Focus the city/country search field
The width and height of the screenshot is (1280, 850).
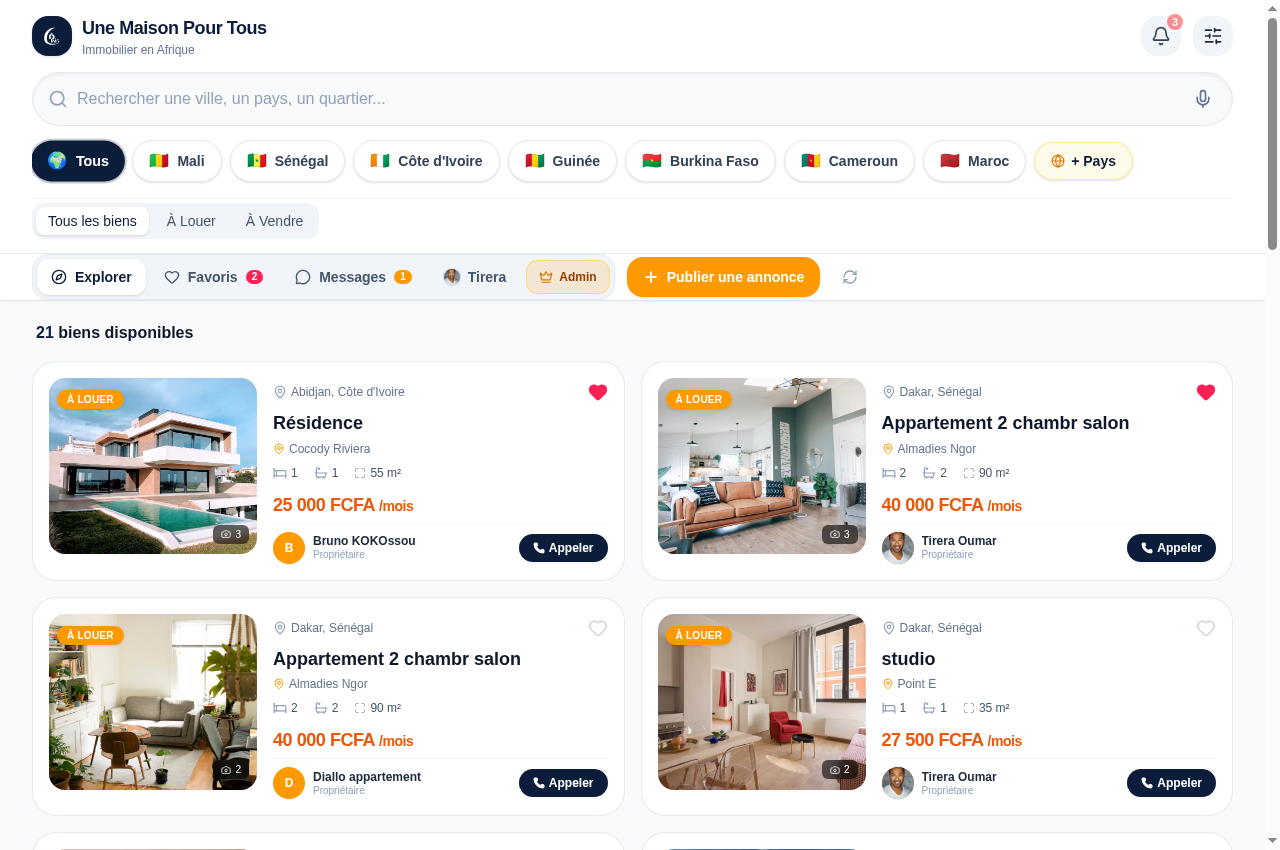pyautogui.click(x=632, y=99)
